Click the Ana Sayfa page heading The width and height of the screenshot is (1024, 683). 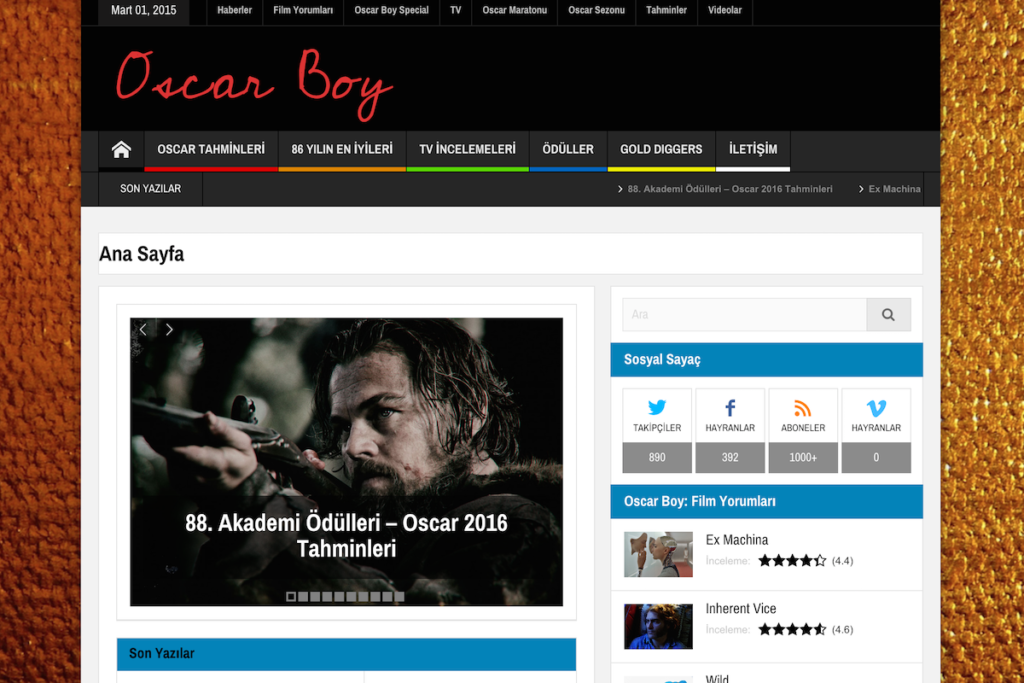coord(142,253)
